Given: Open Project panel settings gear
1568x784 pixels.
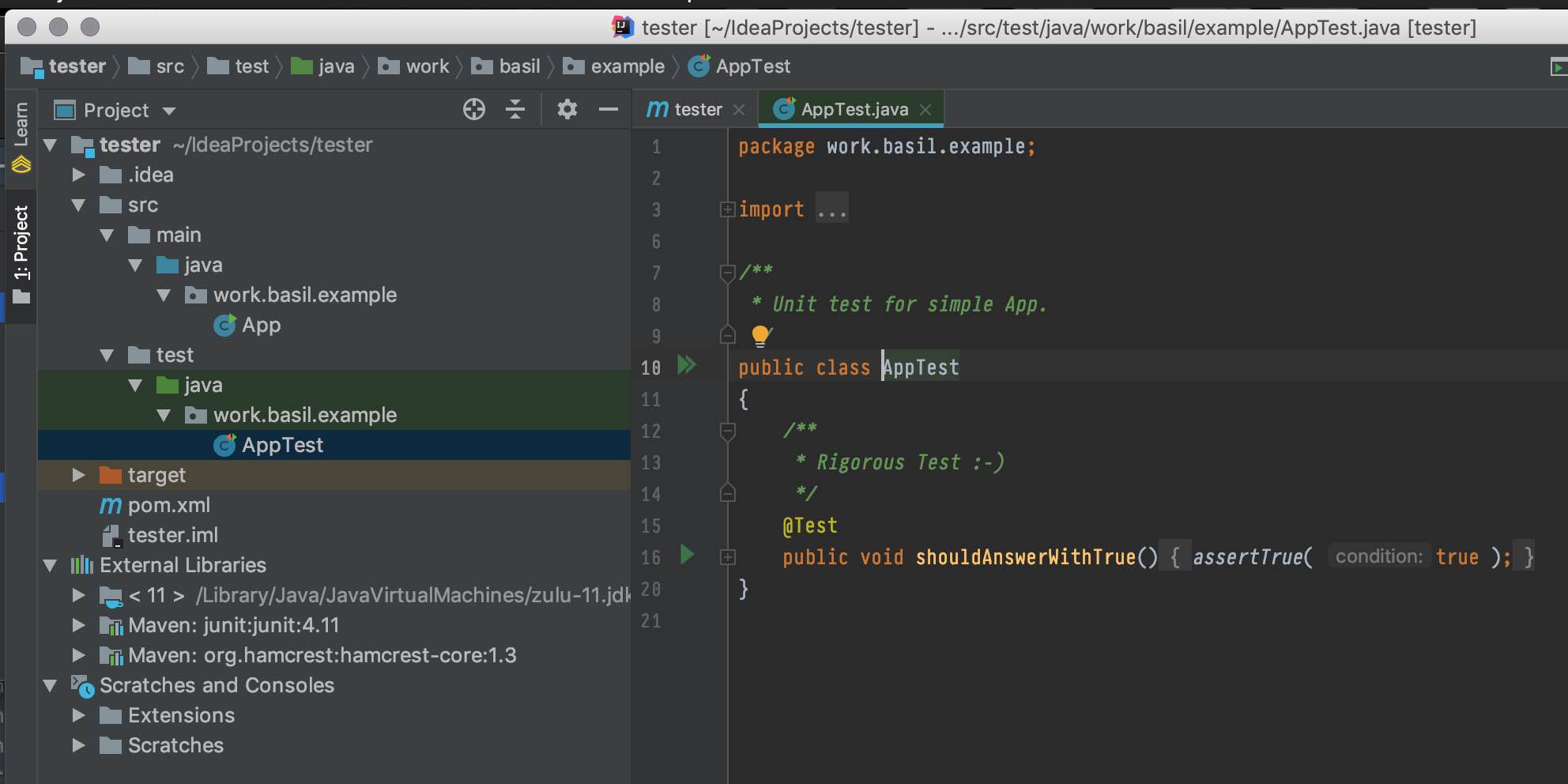Looking at the screenshot, I should [x=566, y=109].
